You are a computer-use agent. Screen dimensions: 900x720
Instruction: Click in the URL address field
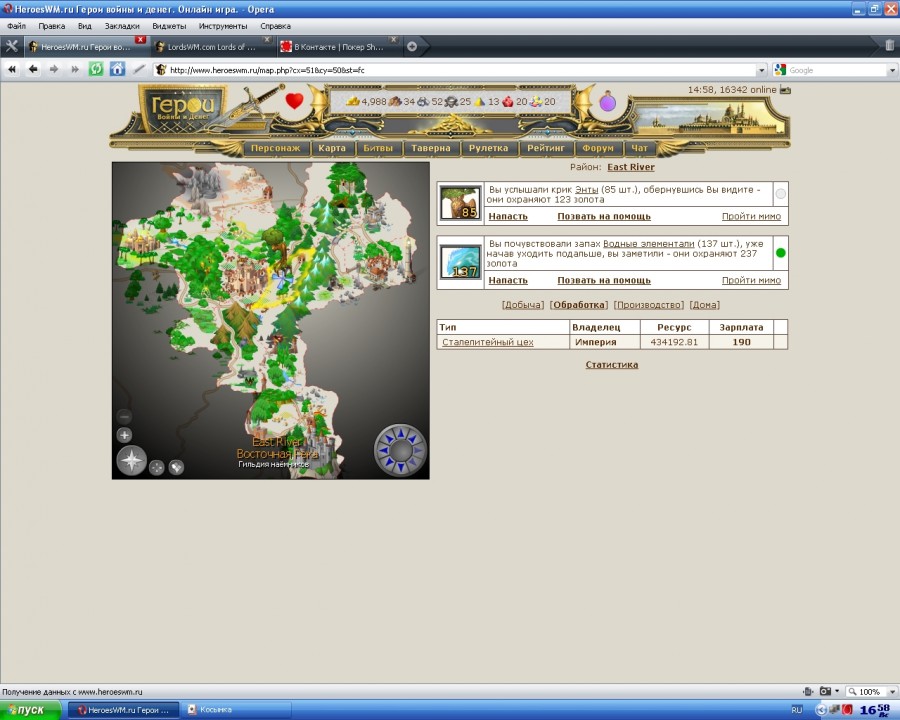tap(459, 70)
